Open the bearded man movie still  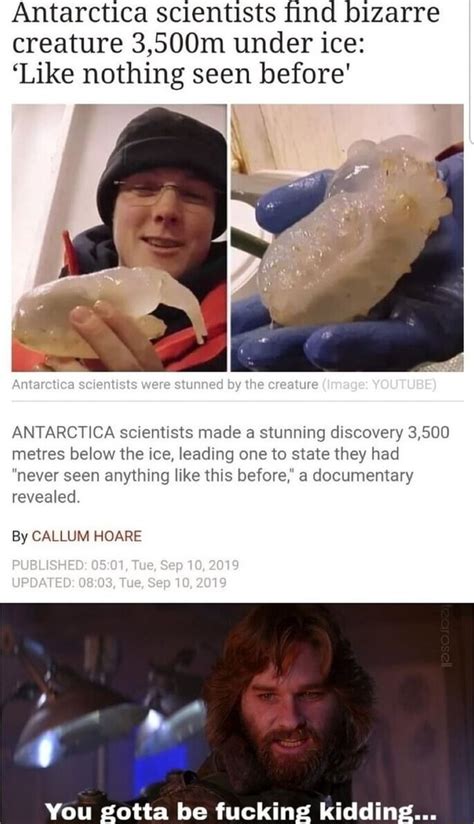[237, 714]
